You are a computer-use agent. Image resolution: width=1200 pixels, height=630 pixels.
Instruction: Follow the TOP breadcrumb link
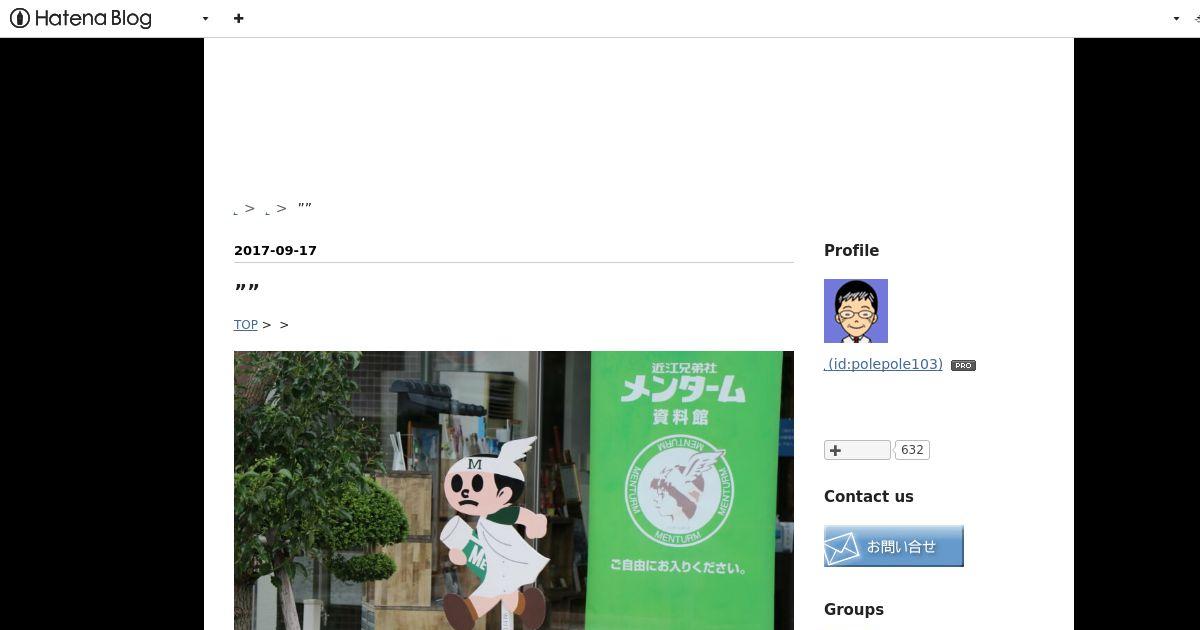246,325
